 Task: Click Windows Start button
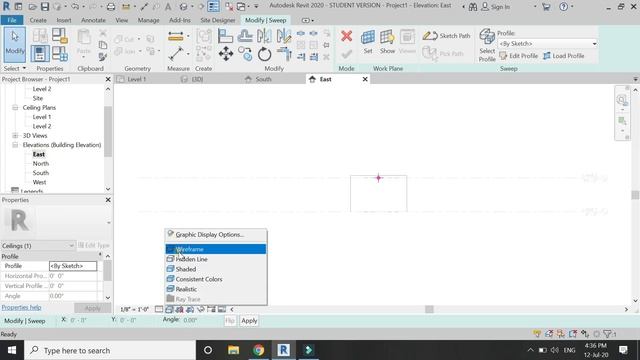click(12, 350)
